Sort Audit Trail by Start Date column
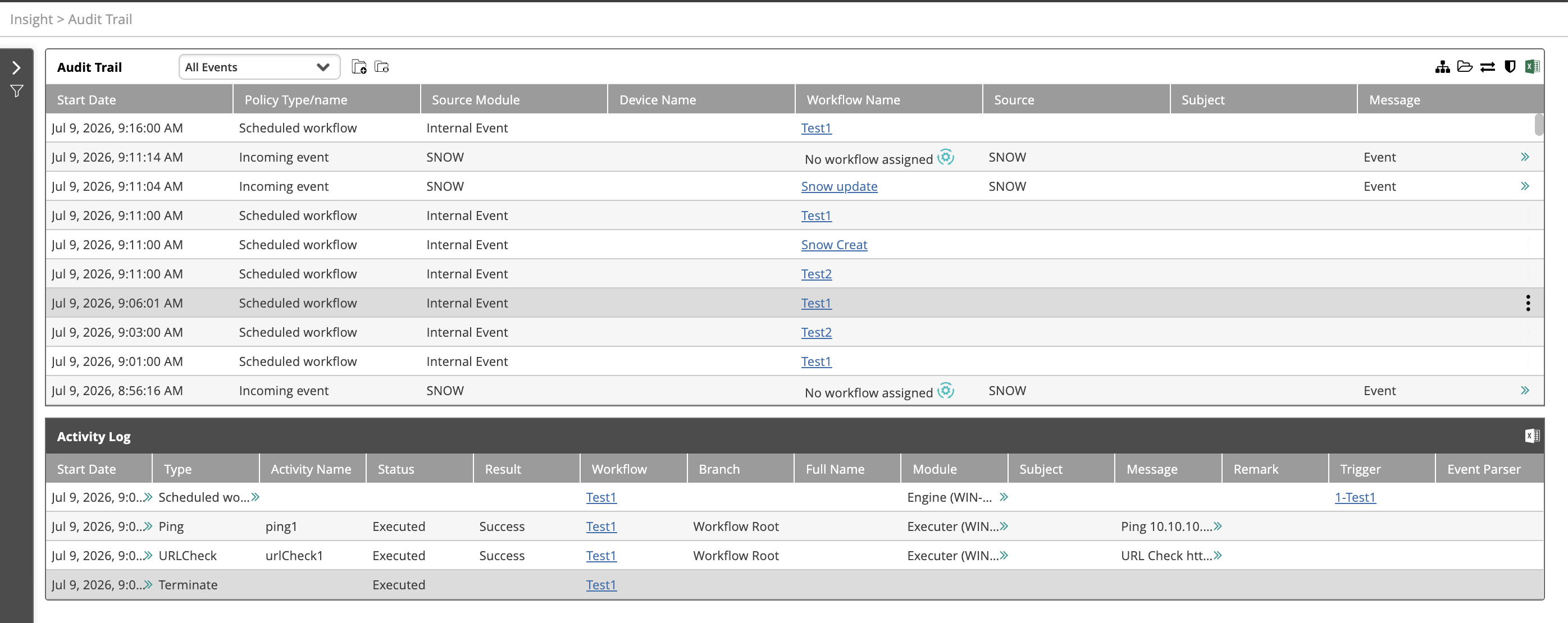1568x623 pixels. (x=139, y=99)
